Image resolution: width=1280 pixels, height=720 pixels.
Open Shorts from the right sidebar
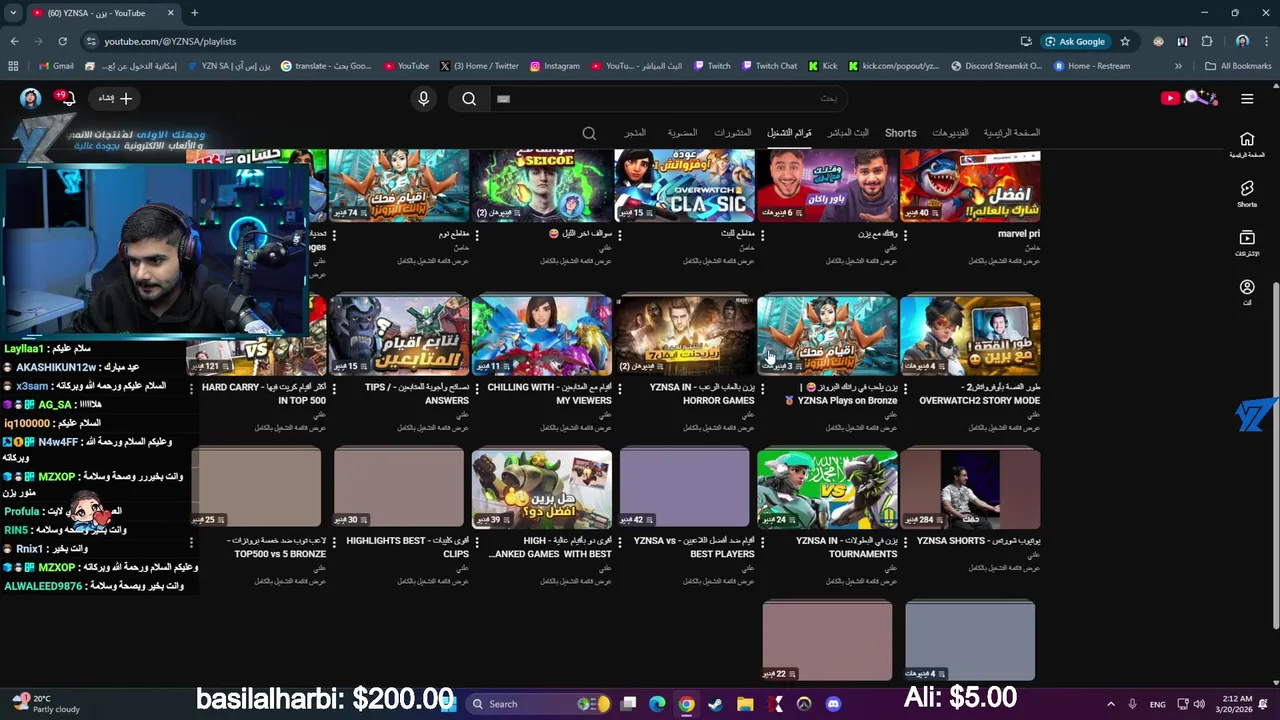point(1247,194)
